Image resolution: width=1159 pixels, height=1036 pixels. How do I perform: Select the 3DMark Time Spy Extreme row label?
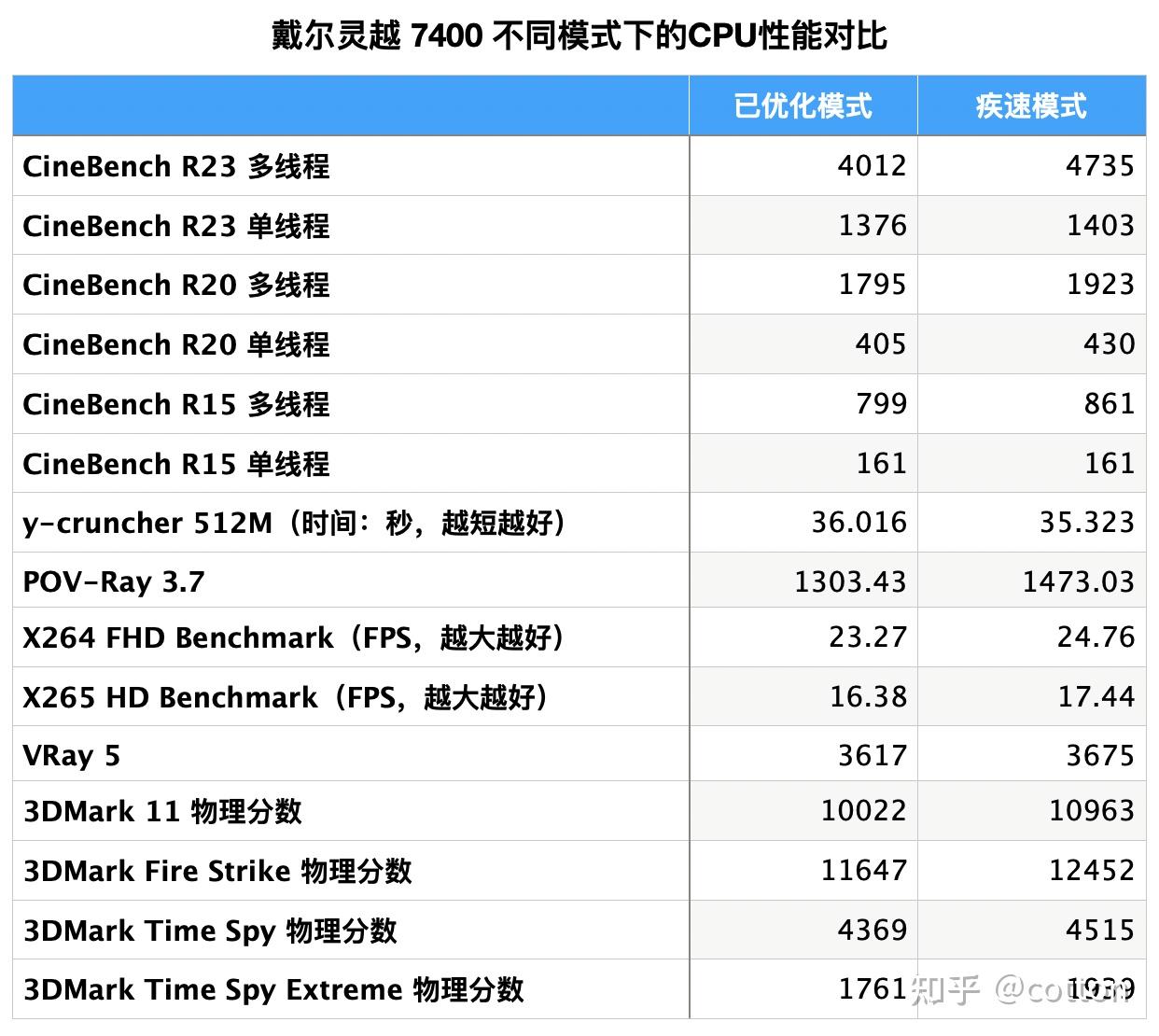[274, 989]
